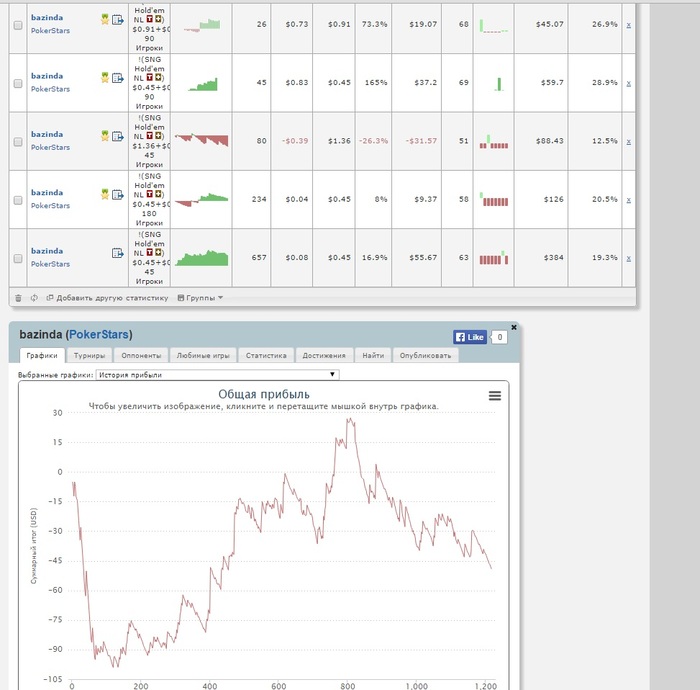Click Добавить другую статистику
700x690 pixels.
tap(108, 298)
